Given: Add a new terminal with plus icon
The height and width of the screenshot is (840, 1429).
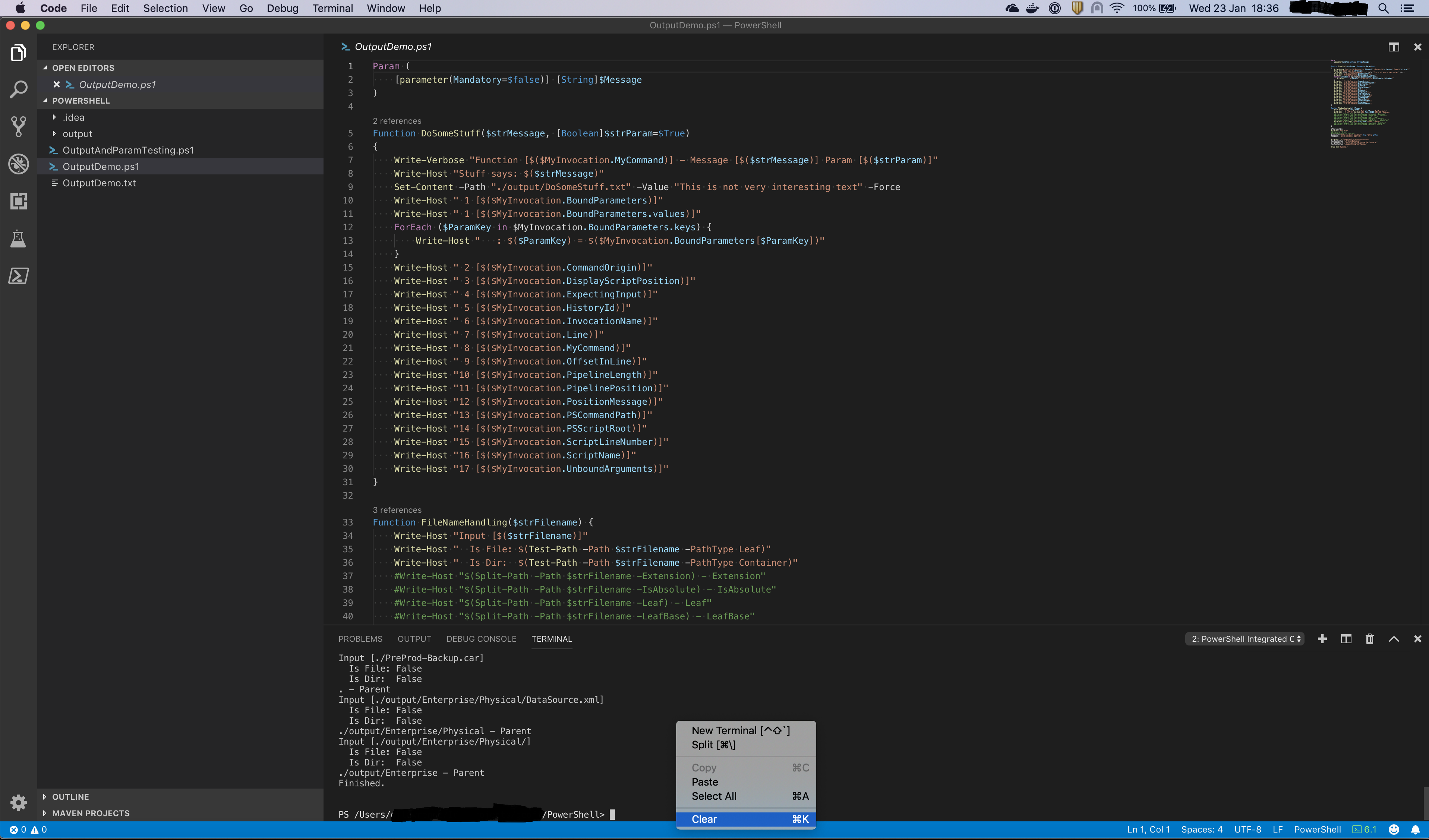Looking at the screenshot, I should click(1322, 639).
